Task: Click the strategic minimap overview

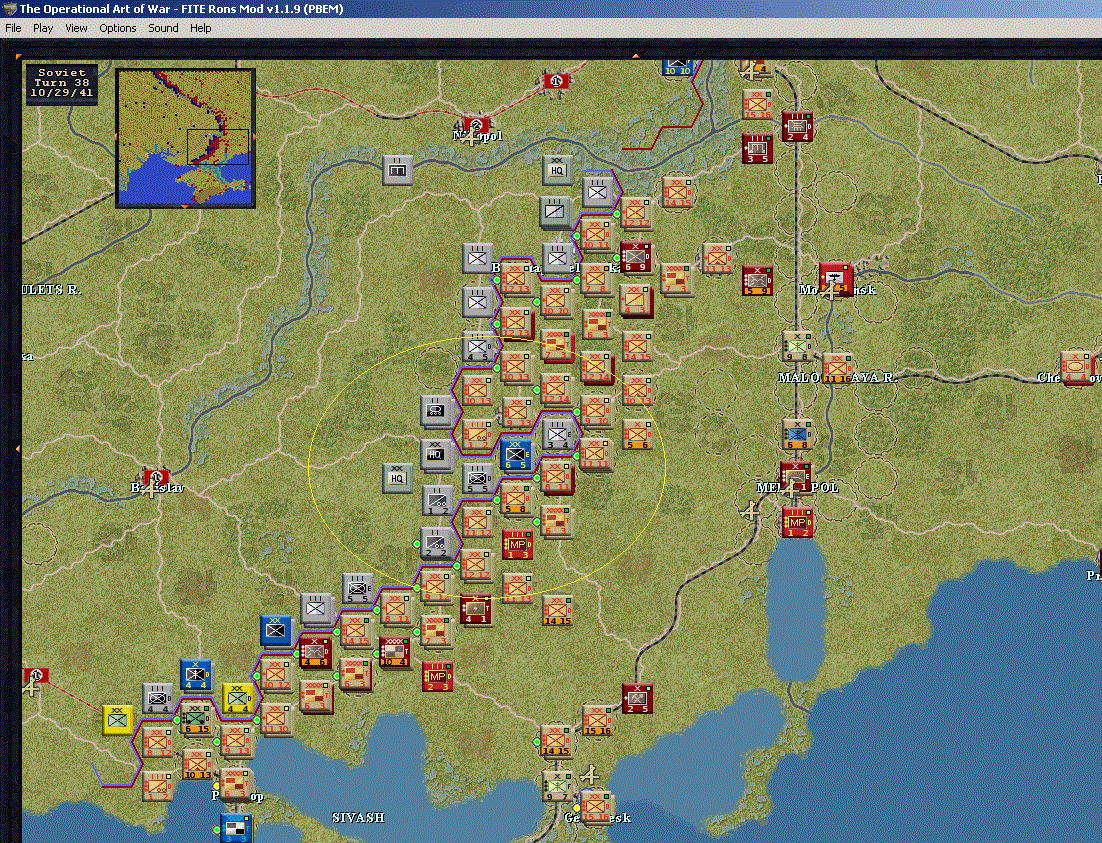Action: (x=185, y=138)
